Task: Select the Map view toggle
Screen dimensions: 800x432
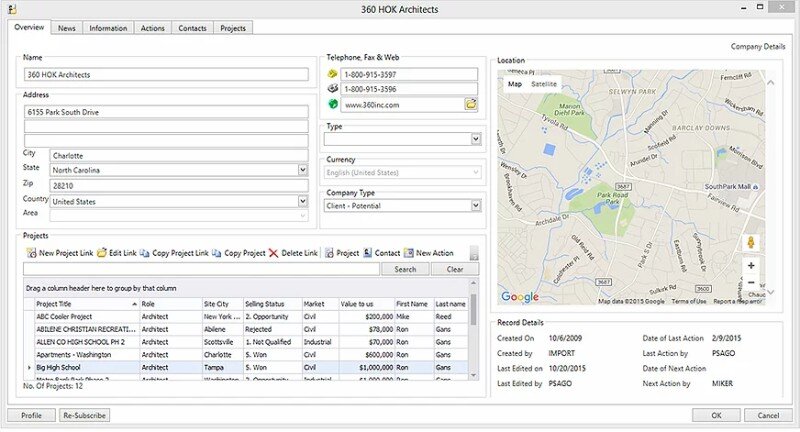Action: (515, 85)
